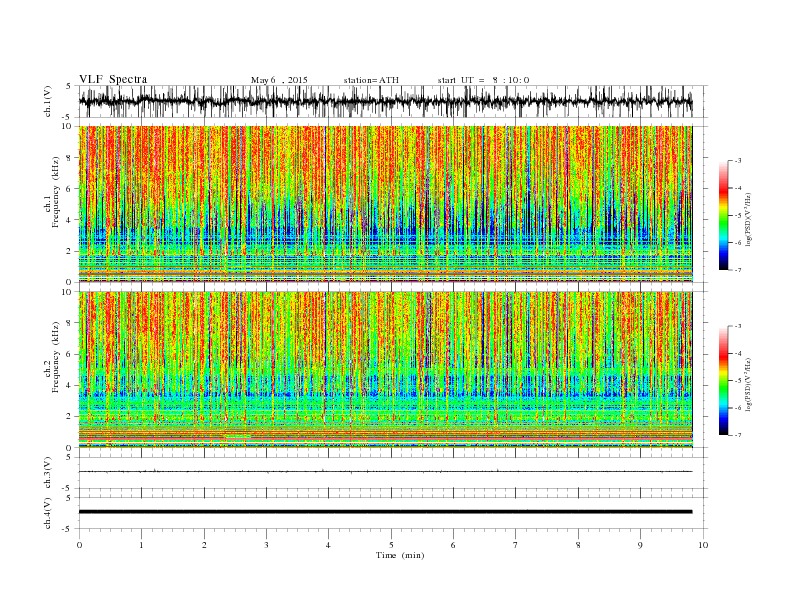Click the "ch.3(V)" axis label
This screenshot has width=792, height=612.
tap(48, 473)
